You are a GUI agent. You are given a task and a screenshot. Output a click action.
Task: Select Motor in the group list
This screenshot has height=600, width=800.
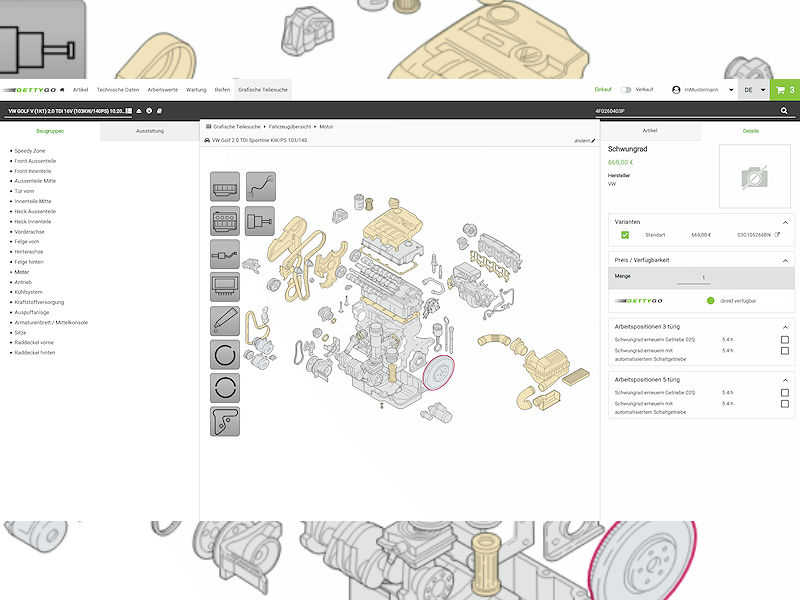tap(21, 272)
